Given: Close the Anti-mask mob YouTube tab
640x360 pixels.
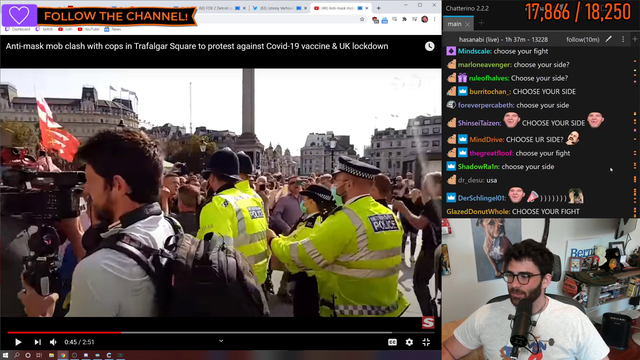Looking at the screenshot, I should [x=367, y=8].
